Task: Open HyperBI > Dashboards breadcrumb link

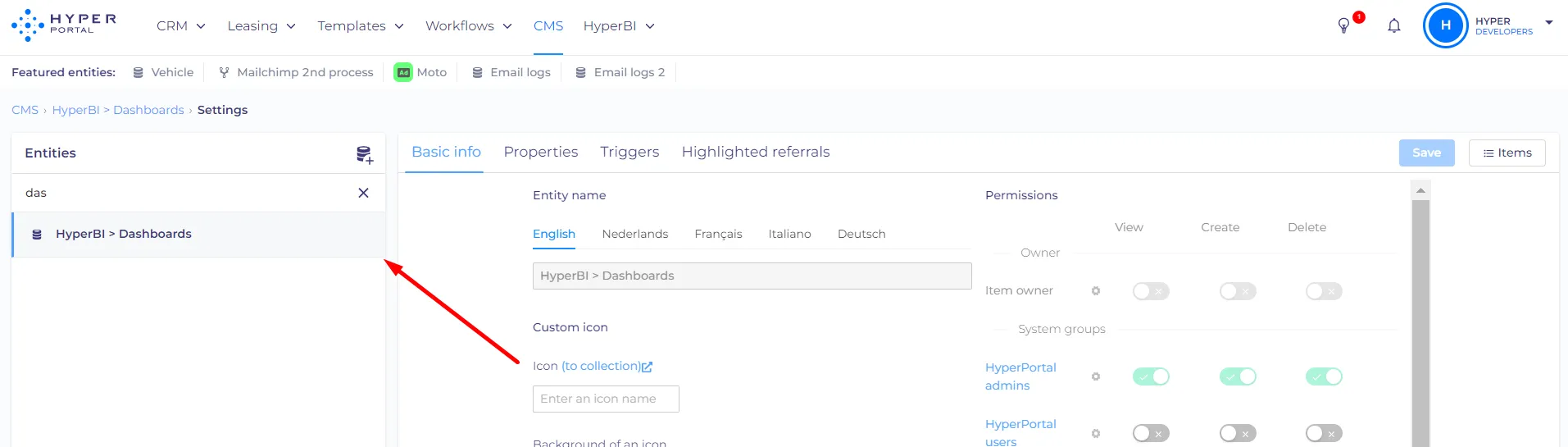Action: click(118, 110)
